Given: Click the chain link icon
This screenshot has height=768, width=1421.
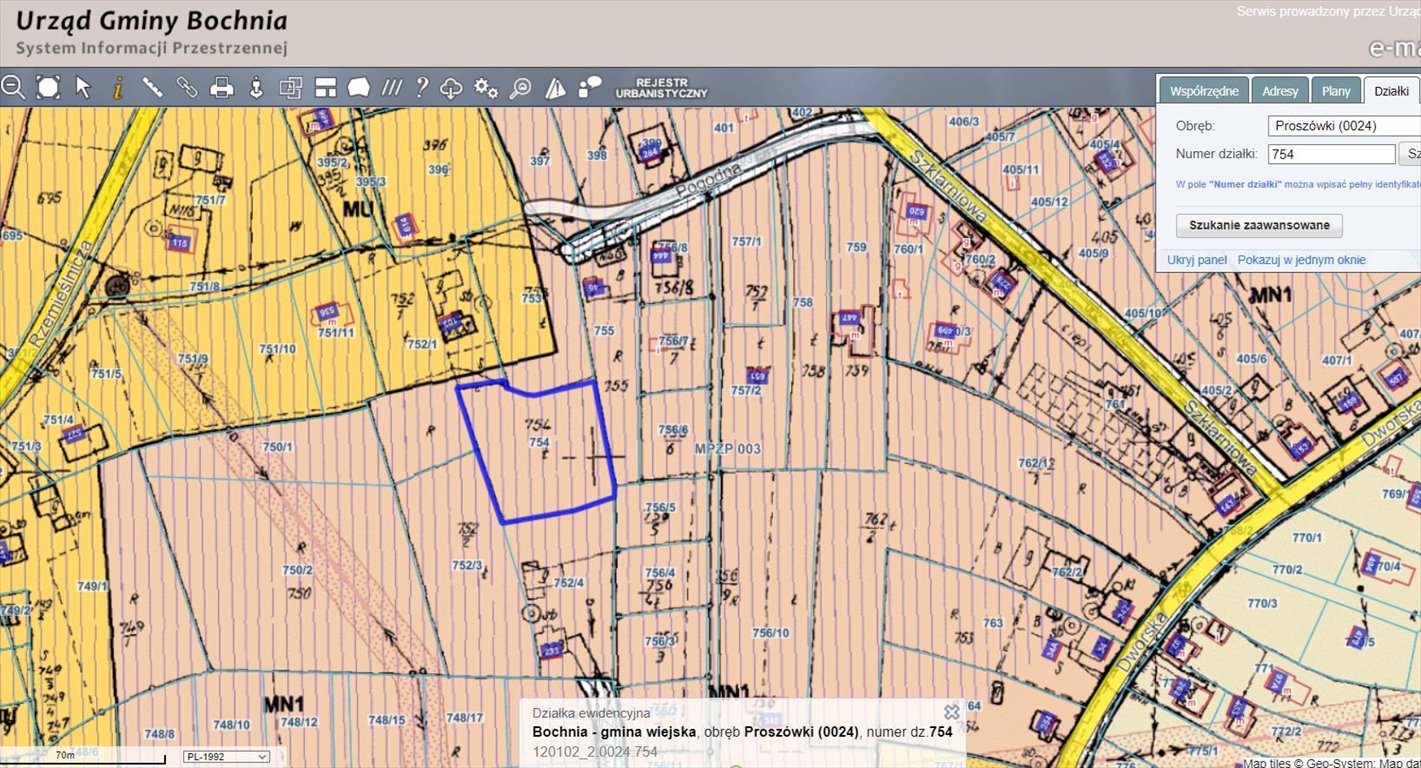Looking at the screenshot, I should click(187, 87).
